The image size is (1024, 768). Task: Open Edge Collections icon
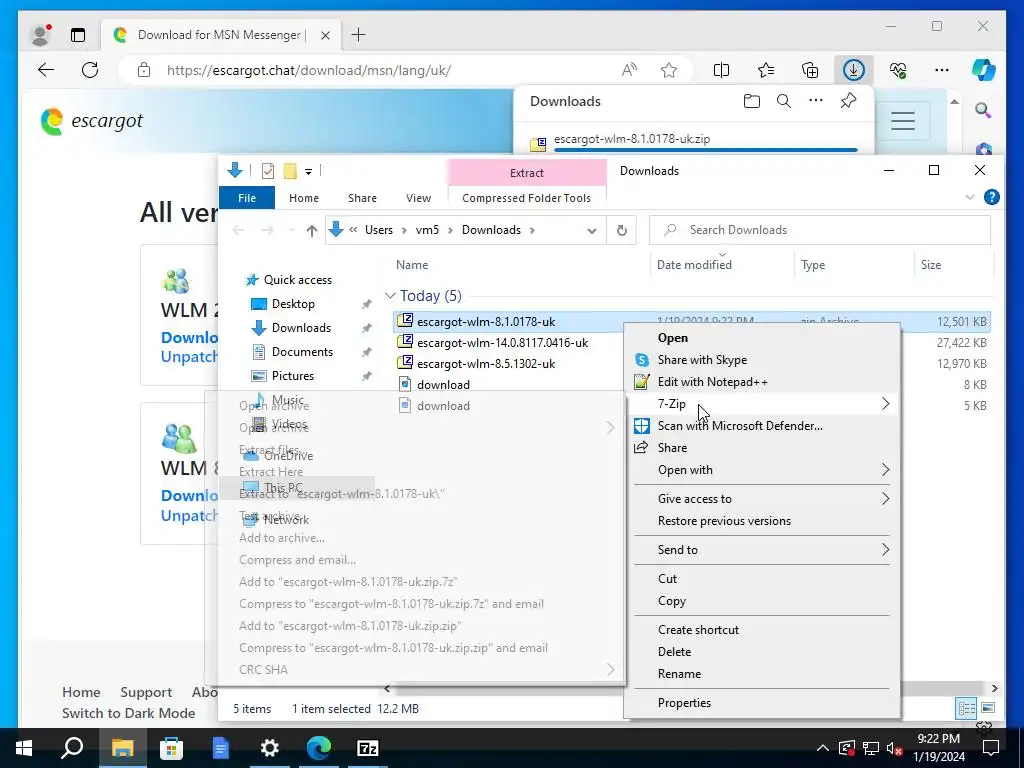click(810, 70)
